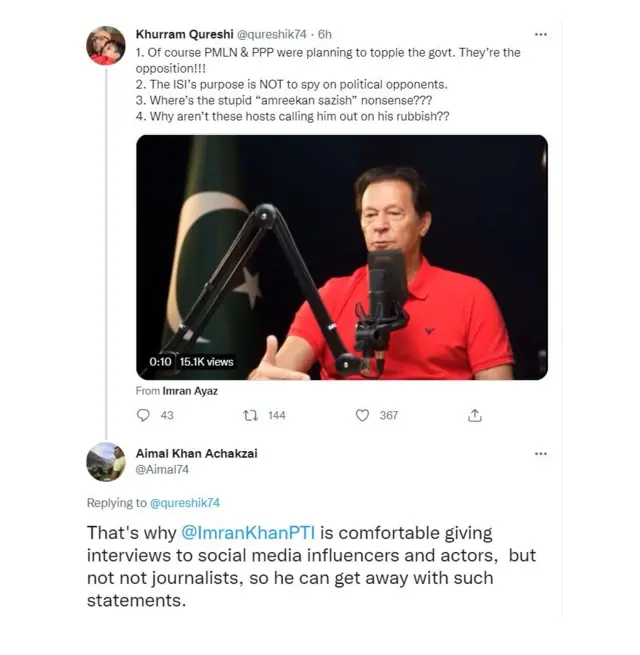Open Khurram Qureshi's profile picture
Screen dimensions: 640x655
(105, 46)
